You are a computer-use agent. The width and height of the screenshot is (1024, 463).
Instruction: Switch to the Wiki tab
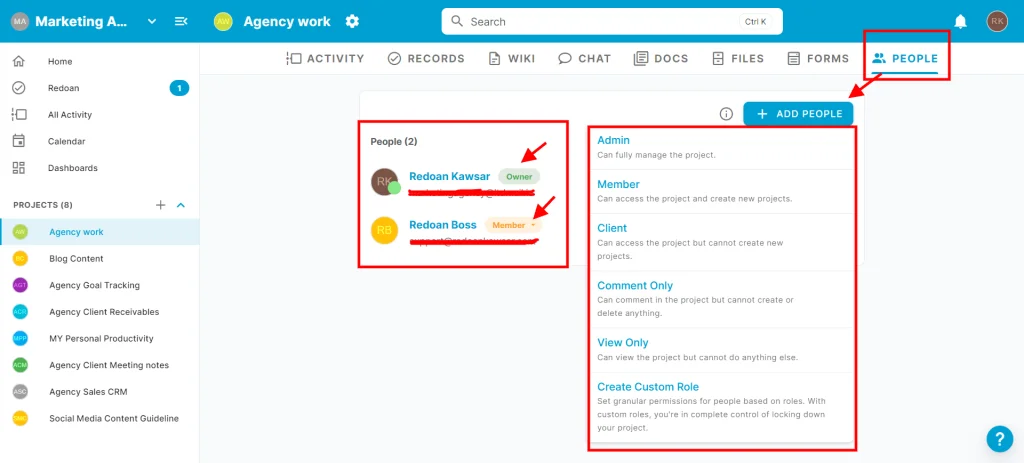coord(512,58)
